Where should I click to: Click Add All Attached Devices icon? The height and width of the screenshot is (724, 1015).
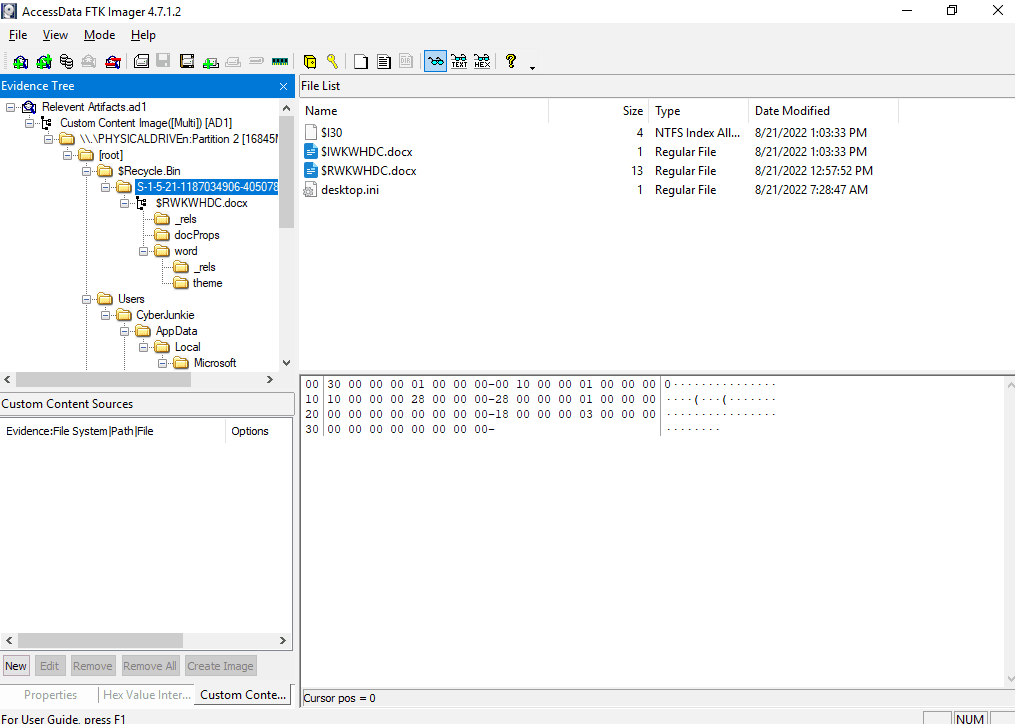coord(43,62)
